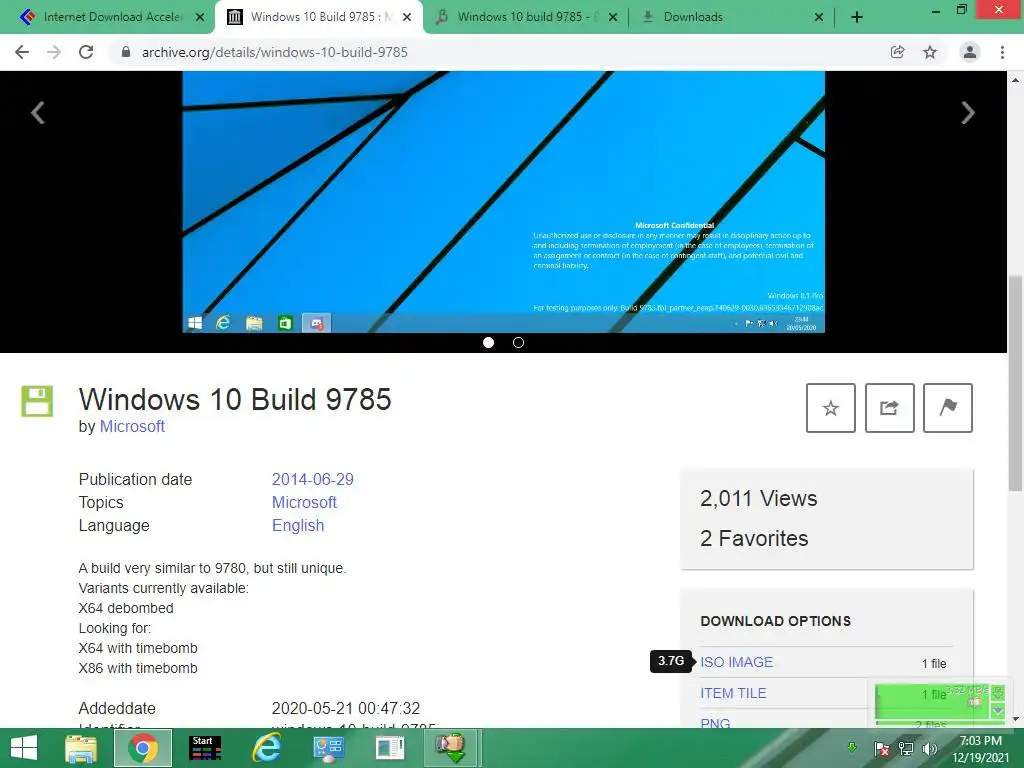Open Control Panel taskbar icon
Viewport: 1024px width, 768px height.
pos(328,748)
